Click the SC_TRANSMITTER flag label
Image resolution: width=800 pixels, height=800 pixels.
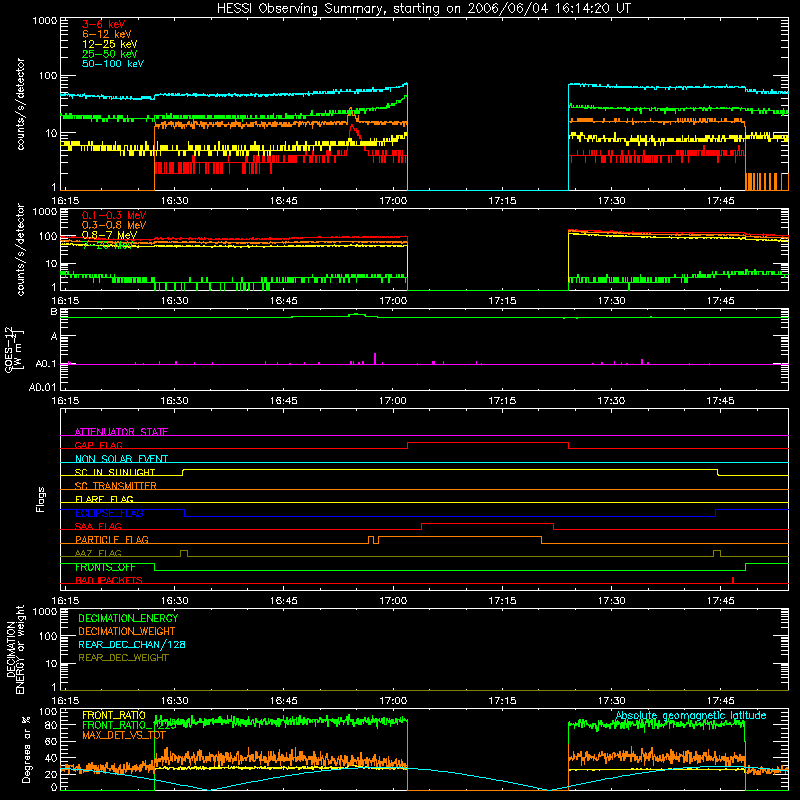(x=115, y=486)
